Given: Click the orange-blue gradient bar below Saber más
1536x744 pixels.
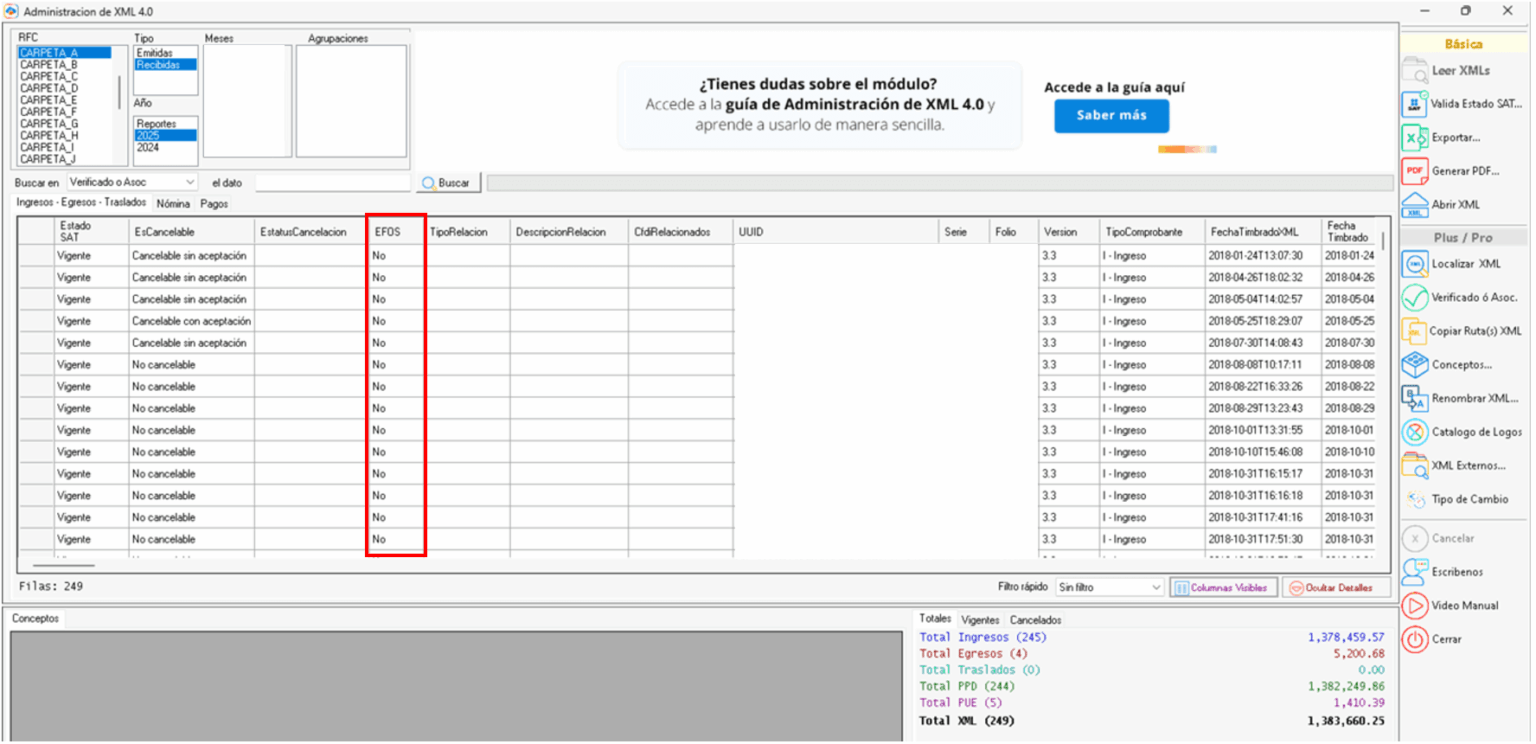Looking at the screenshot, I should 1188,148.
